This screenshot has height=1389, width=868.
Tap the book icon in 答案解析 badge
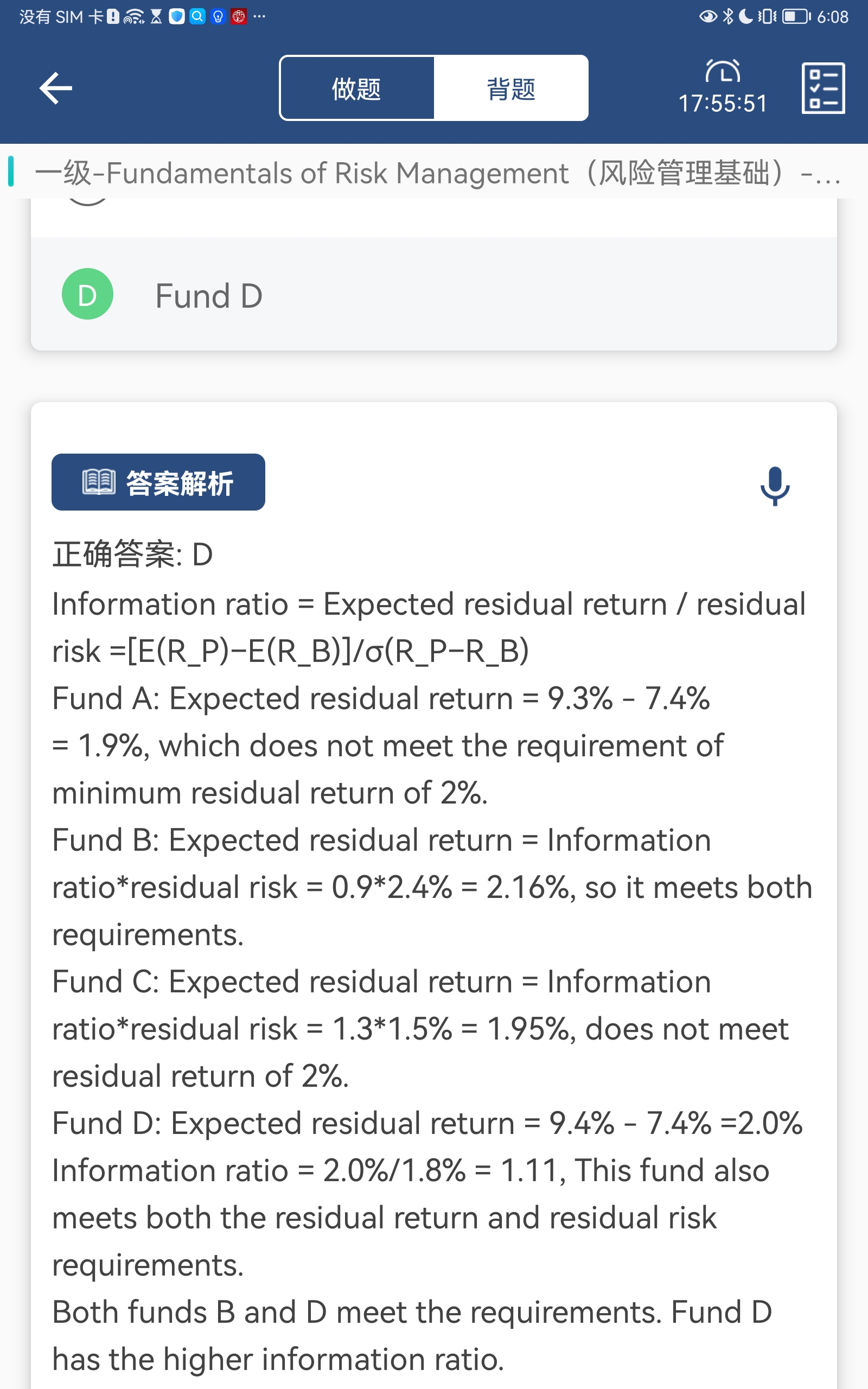pos(99,482)
